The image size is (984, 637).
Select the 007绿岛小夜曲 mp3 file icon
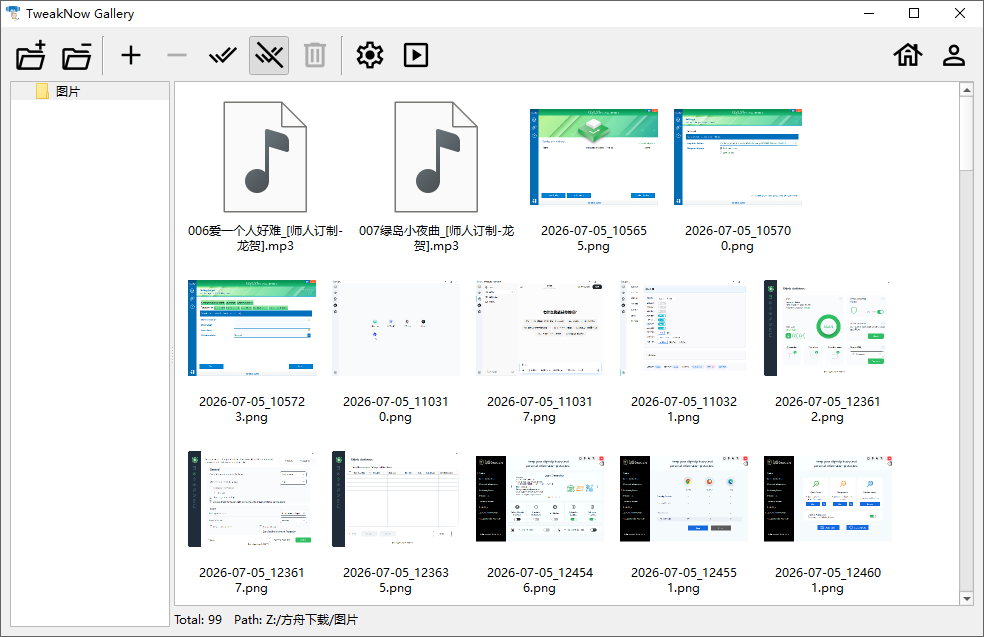tap(436, 157)
